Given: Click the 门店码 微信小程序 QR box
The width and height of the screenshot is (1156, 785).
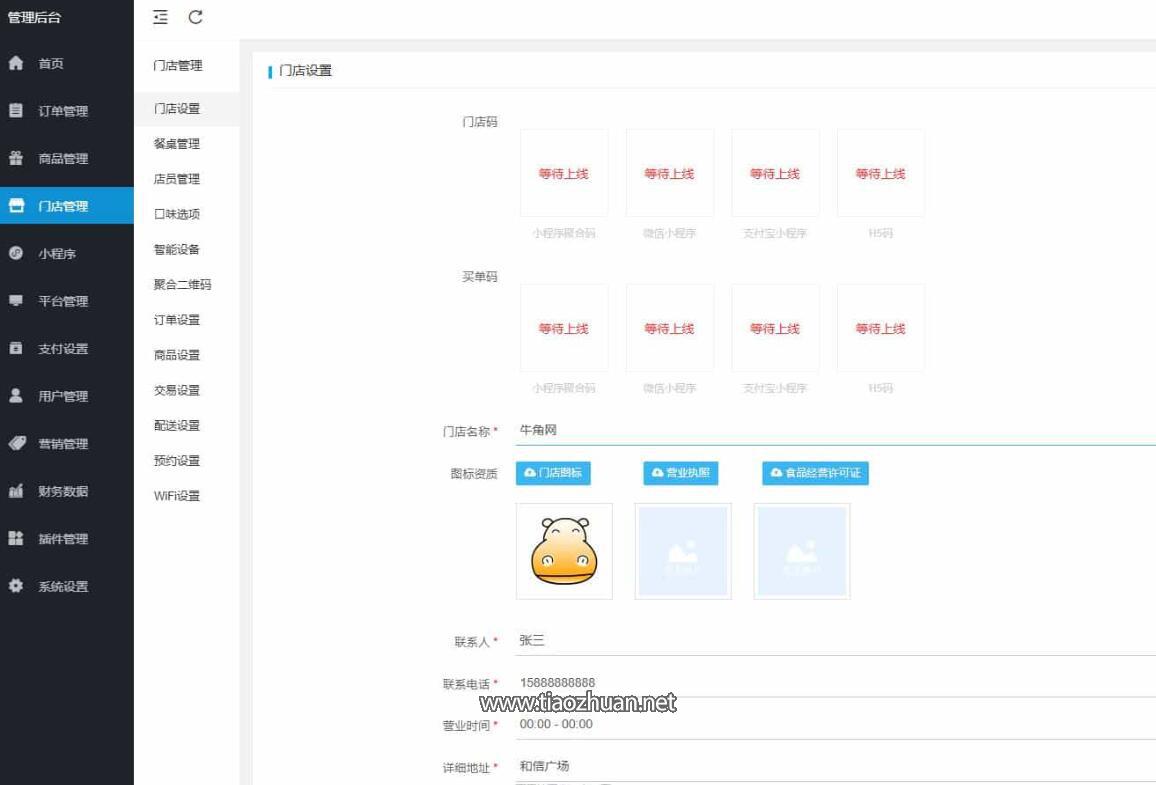Looking at the screenshot, I should [669, 172].
